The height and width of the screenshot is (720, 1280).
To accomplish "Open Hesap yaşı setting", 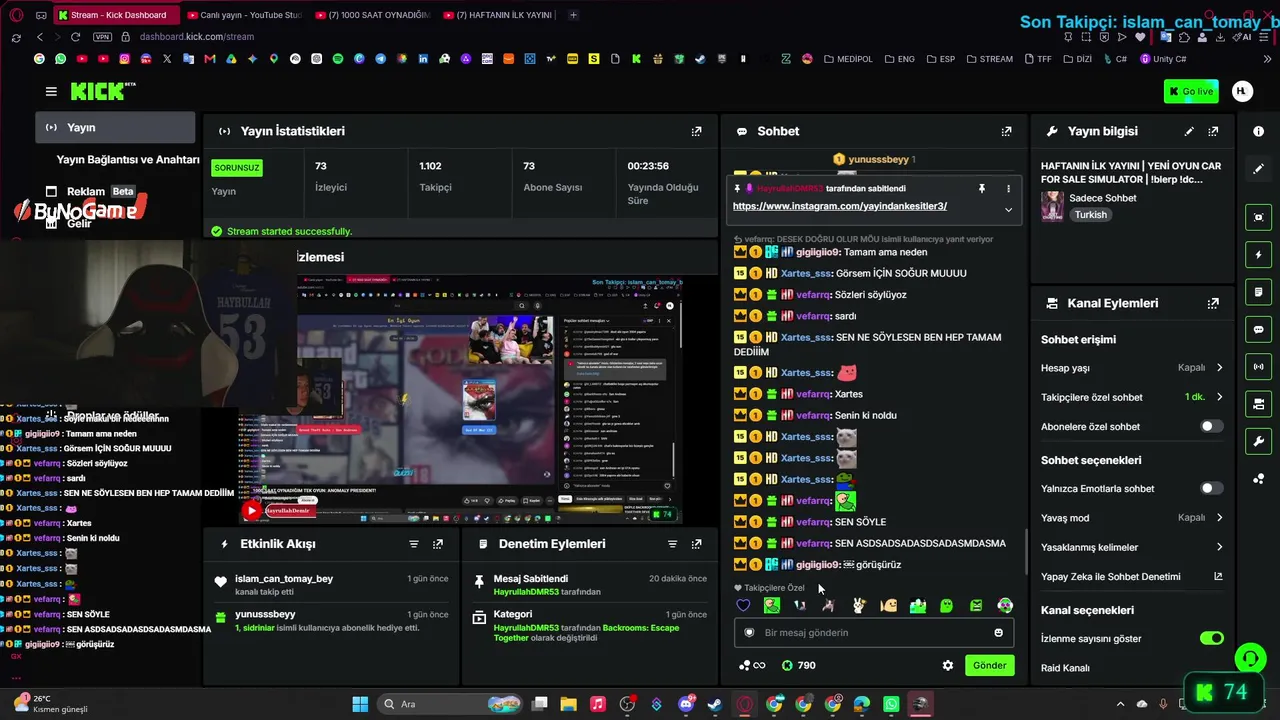I will [1132, 368].
